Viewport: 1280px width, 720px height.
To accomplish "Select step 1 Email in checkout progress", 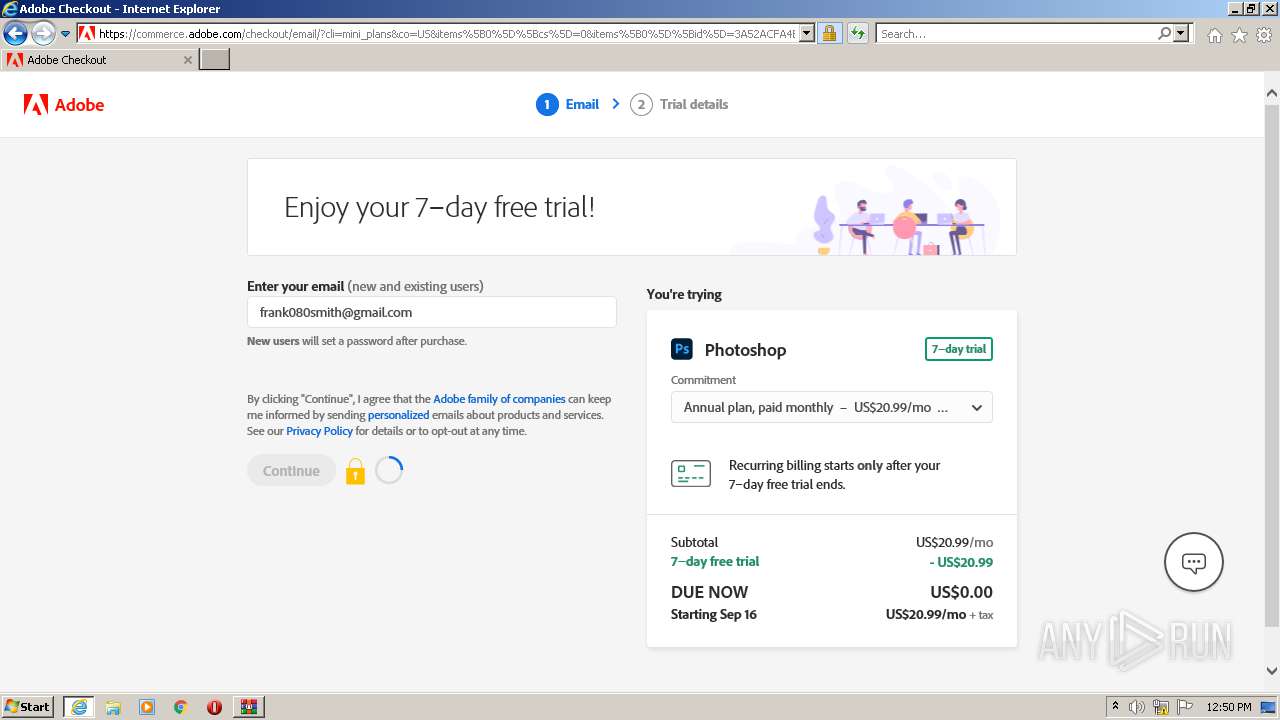I will pyautogui.click(x=567, y=104).
